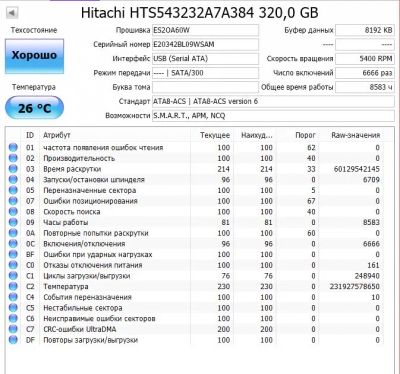Click raw value 60129542145

357,169
